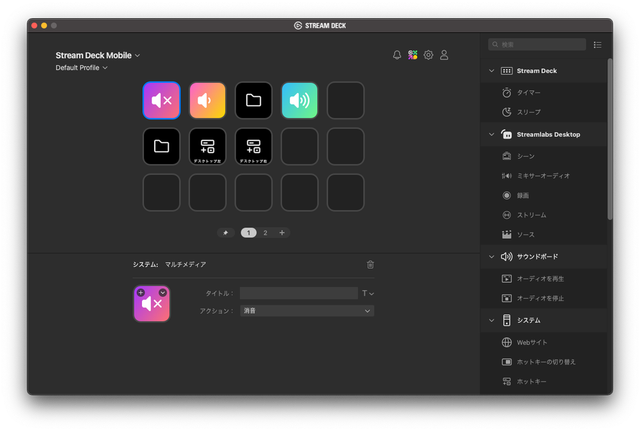Click the pin icon beside the page numbers
640x431 pixels.
(225, 233)
